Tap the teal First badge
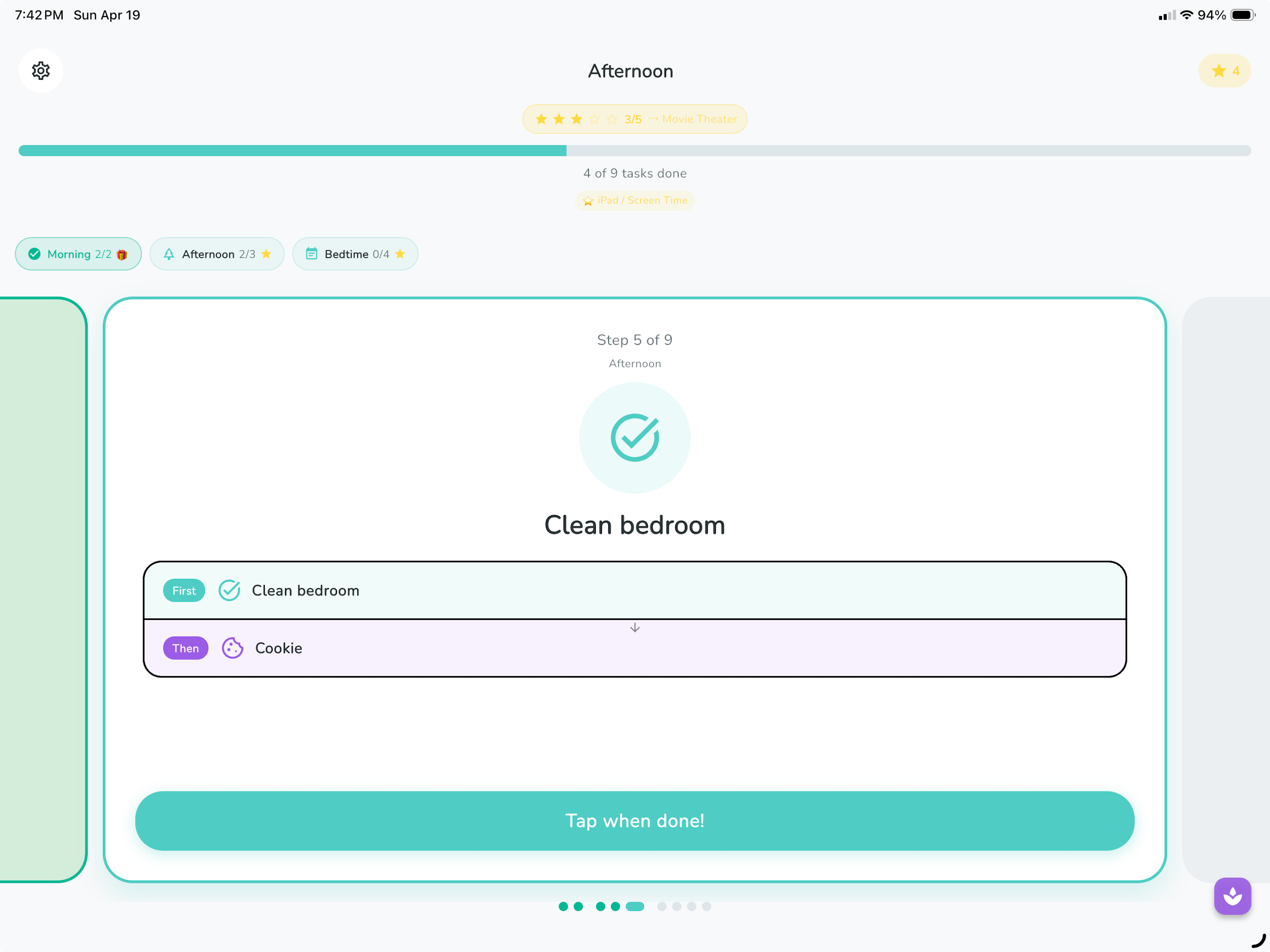 tap(184, 590)
